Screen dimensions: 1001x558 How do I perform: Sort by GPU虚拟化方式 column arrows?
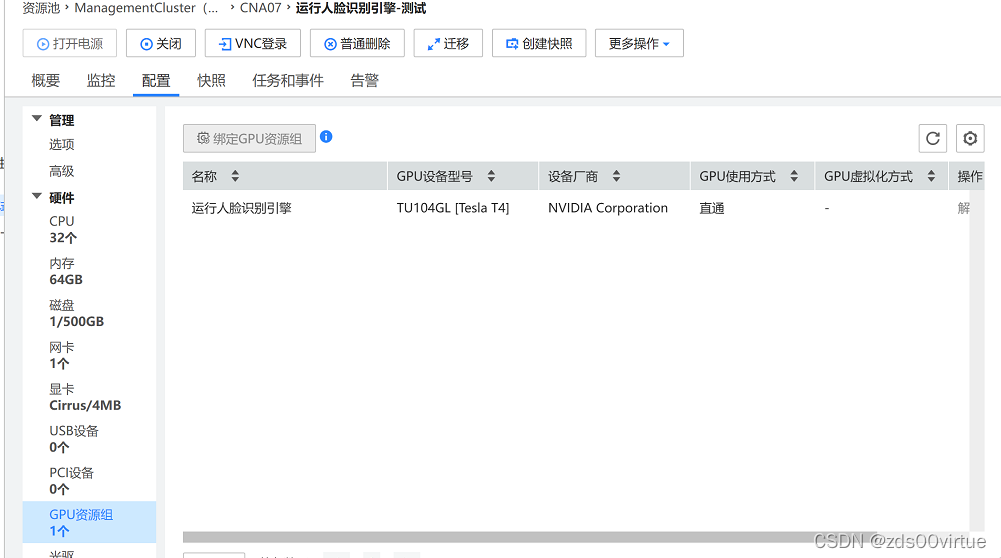931,176
